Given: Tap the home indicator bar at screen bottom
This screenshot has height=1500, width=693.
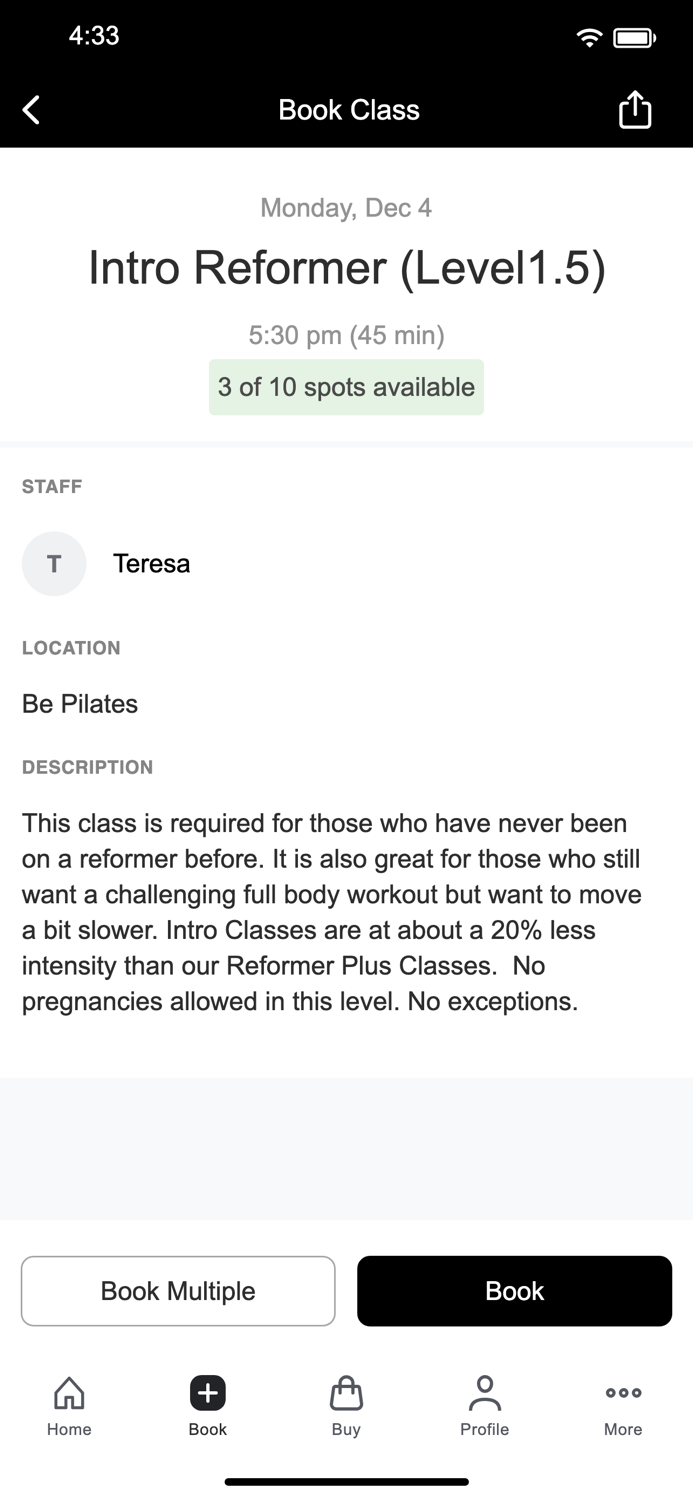Looking at the screenshot, I should tap(346, 1481).
